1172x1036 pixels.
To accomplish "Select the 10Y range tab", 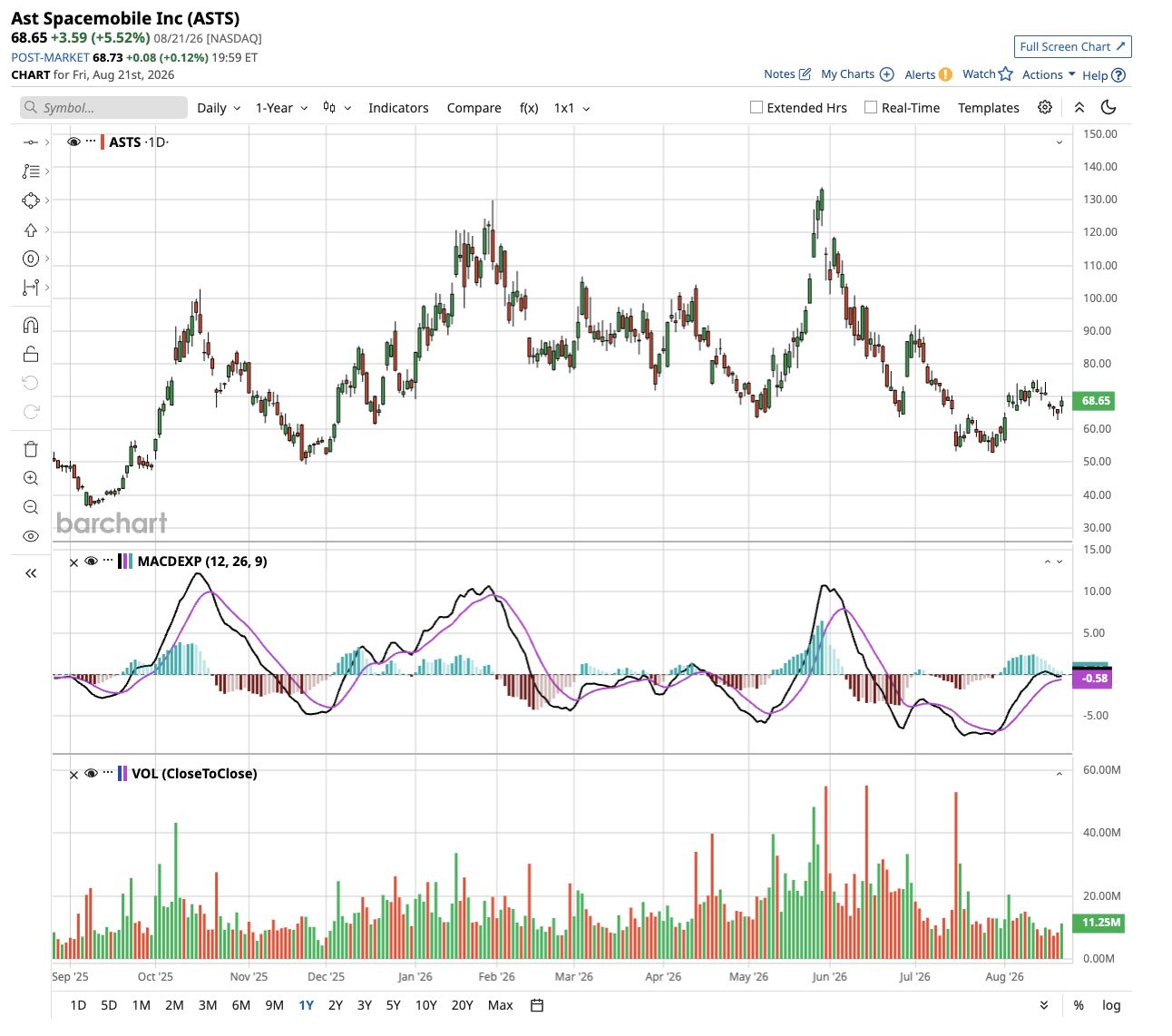I will (x=426, y=1005).
